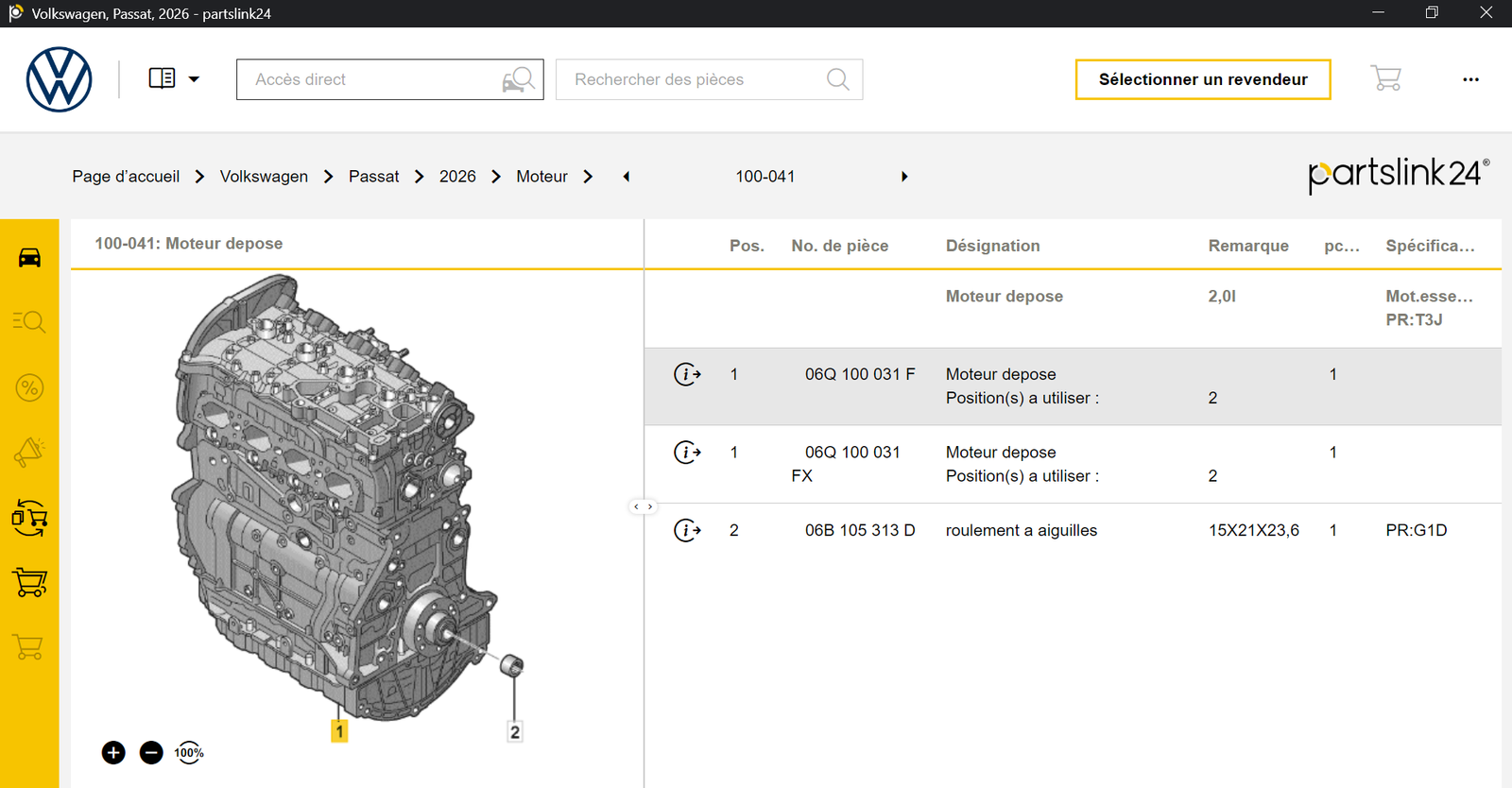Focus the Rechercher des pièces search field
1512x788 pixels.
point(709,79)
